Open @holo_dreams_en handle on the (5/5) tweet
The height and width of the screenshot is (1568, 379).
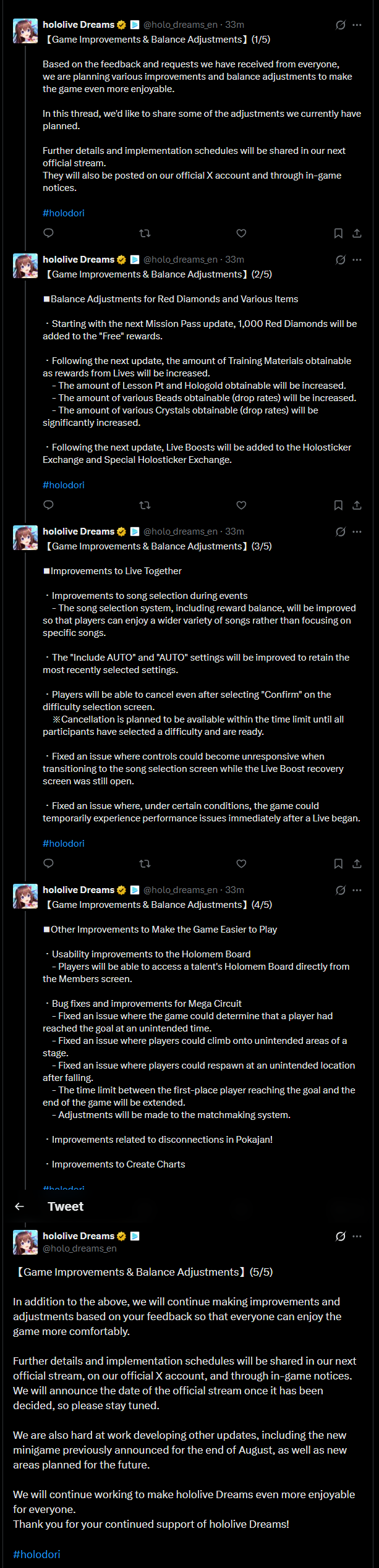click(80, 1248)
